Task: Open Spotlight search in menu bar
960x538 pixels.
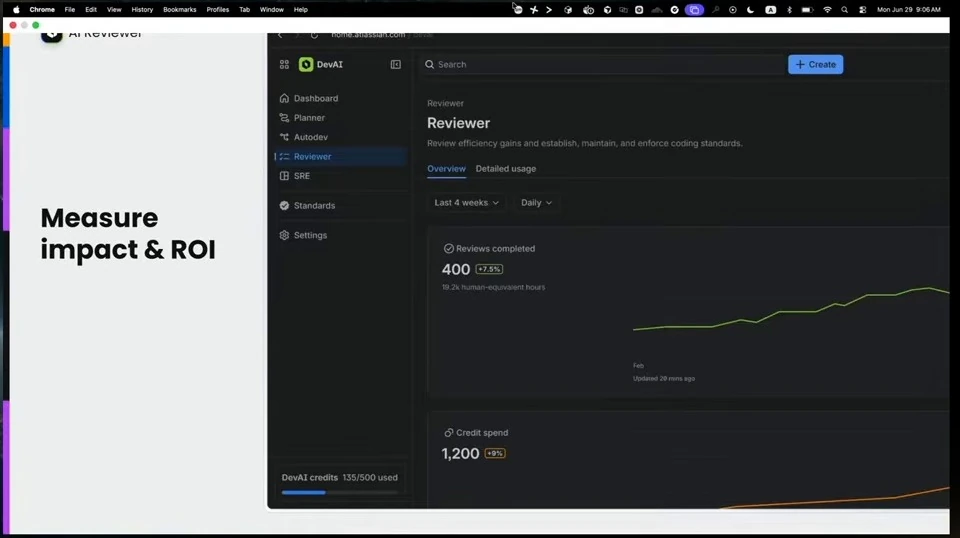Action: point(844,10)
